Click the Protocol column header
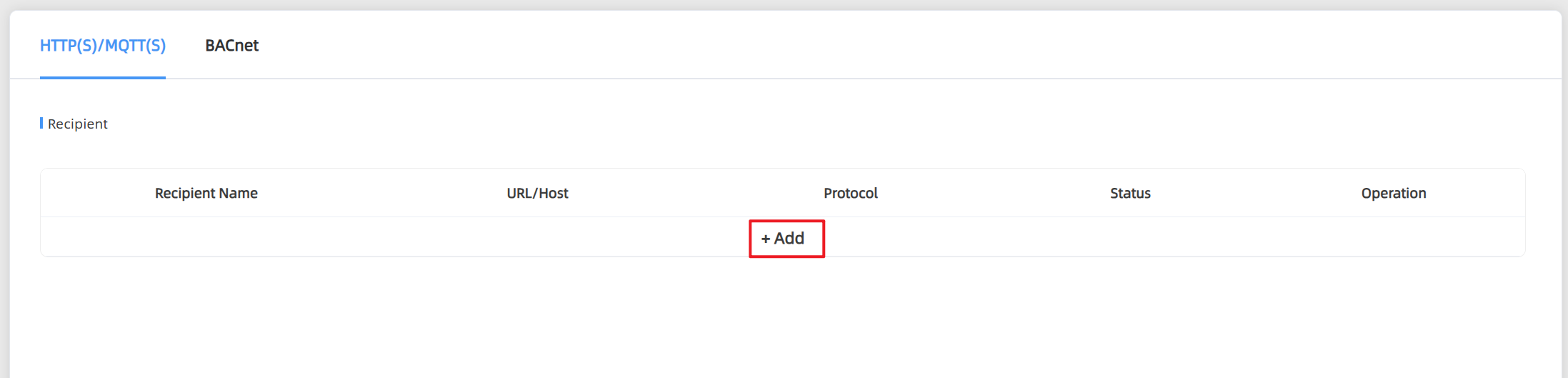The image size is (1568, 378). click(851, 193)
